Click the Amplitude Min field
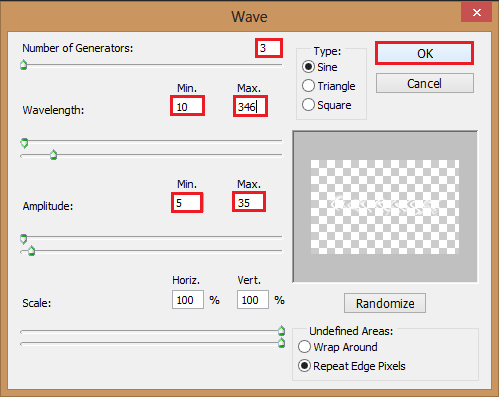Screen dimensions: 499x397 187,203
